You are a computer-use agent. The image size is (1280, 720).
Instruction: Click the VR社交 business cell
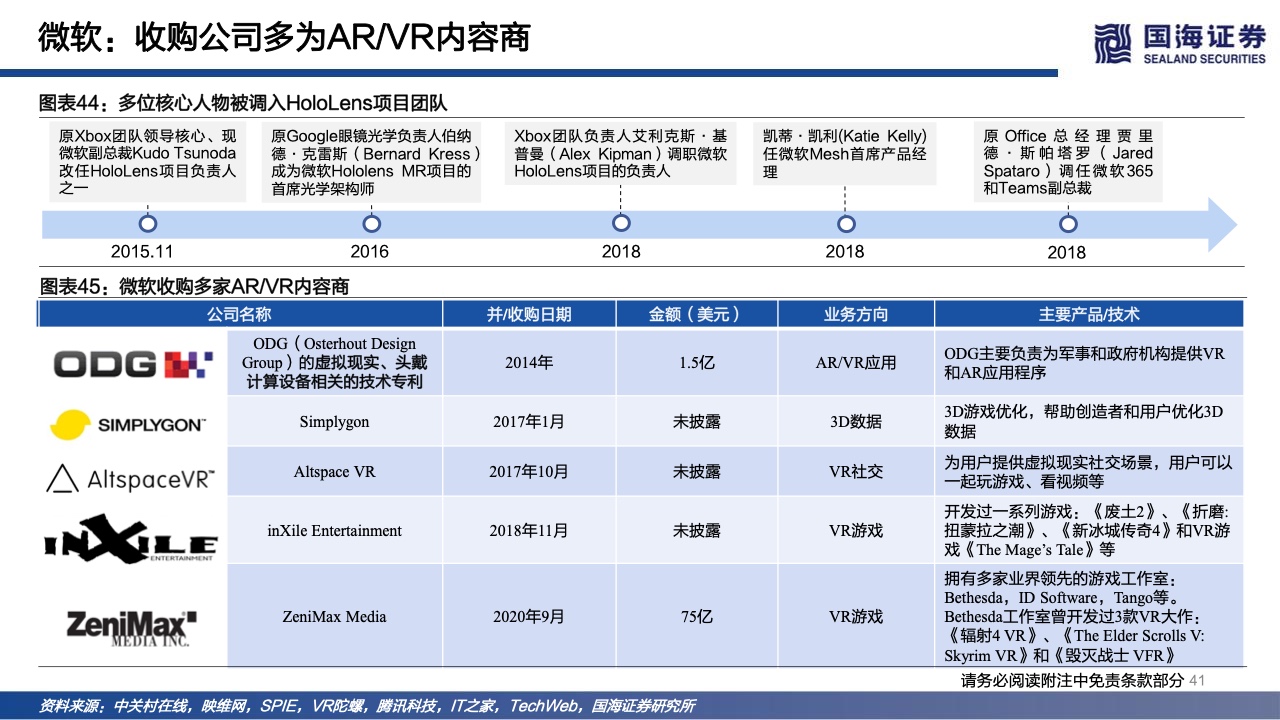[856, 472]
